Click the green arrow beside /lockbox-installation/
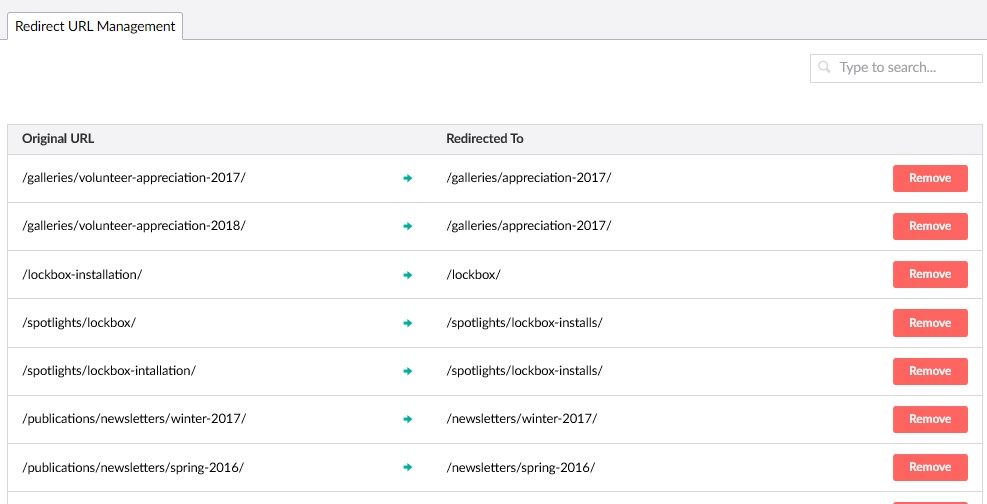 tap(407, 274)
